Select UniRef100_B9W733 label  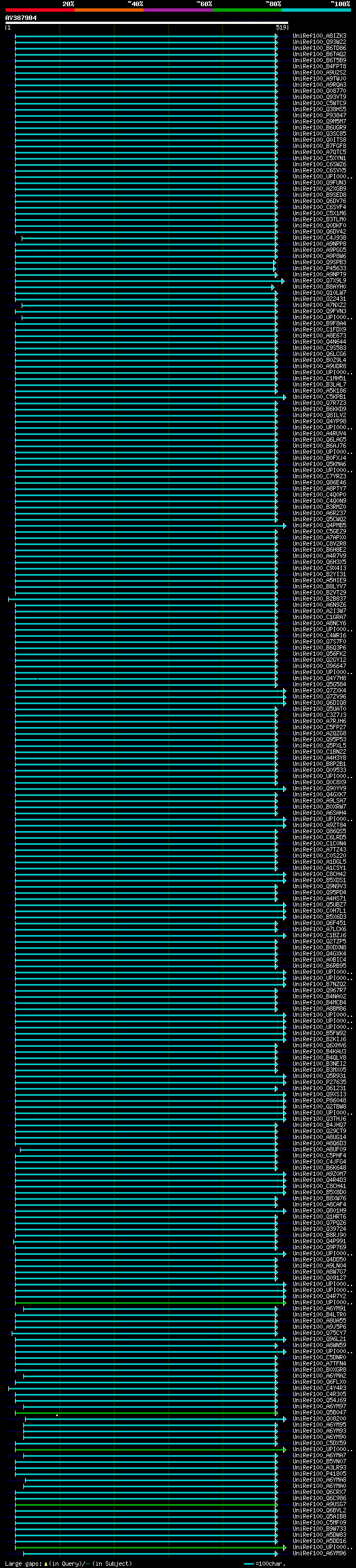[319, 1529]
